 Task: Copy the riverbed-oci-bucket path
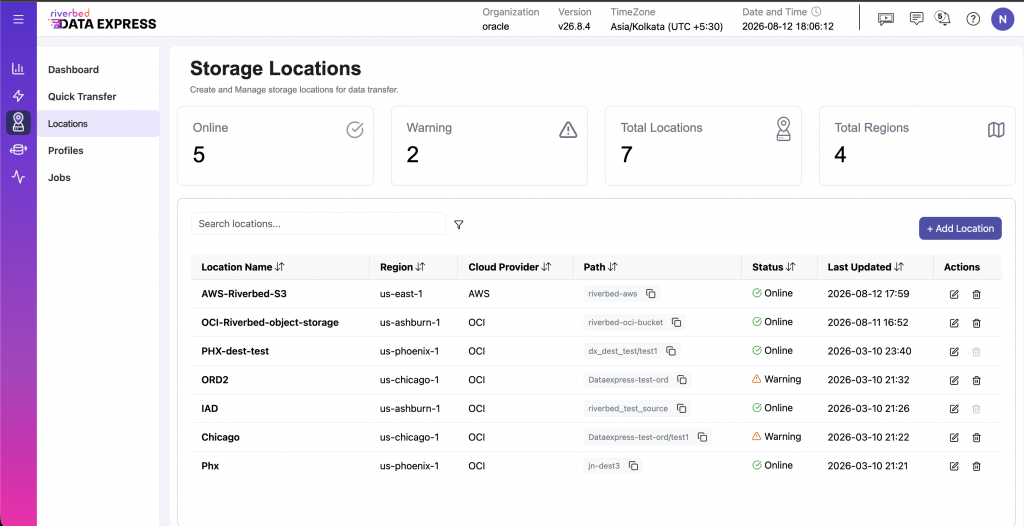[677, 323]
